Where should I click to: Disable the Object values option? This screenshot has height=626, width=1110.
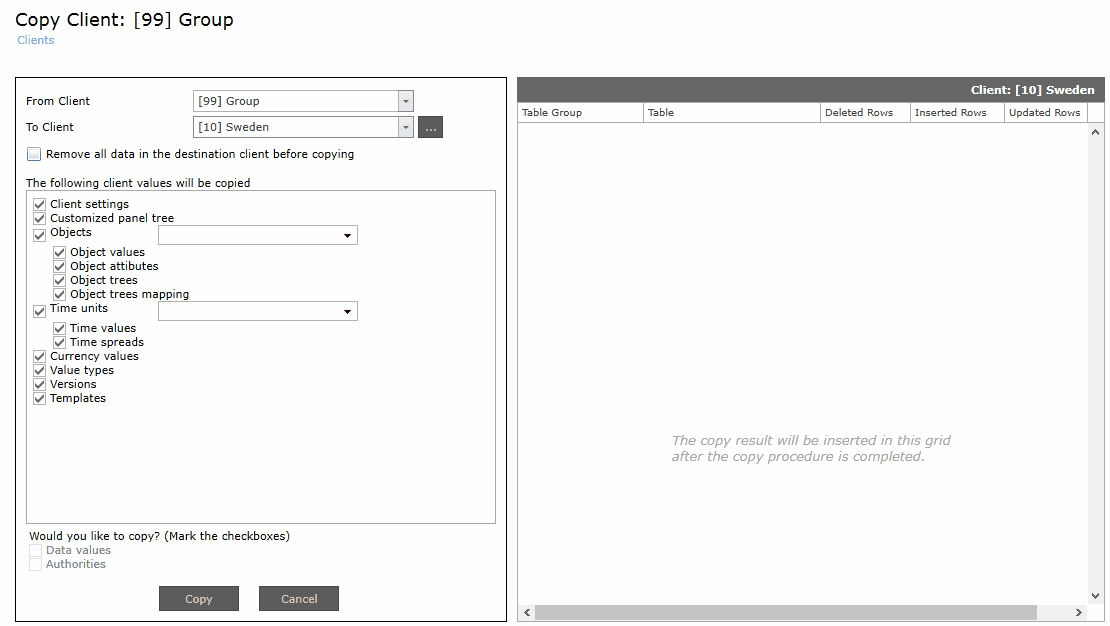(59, 252)
